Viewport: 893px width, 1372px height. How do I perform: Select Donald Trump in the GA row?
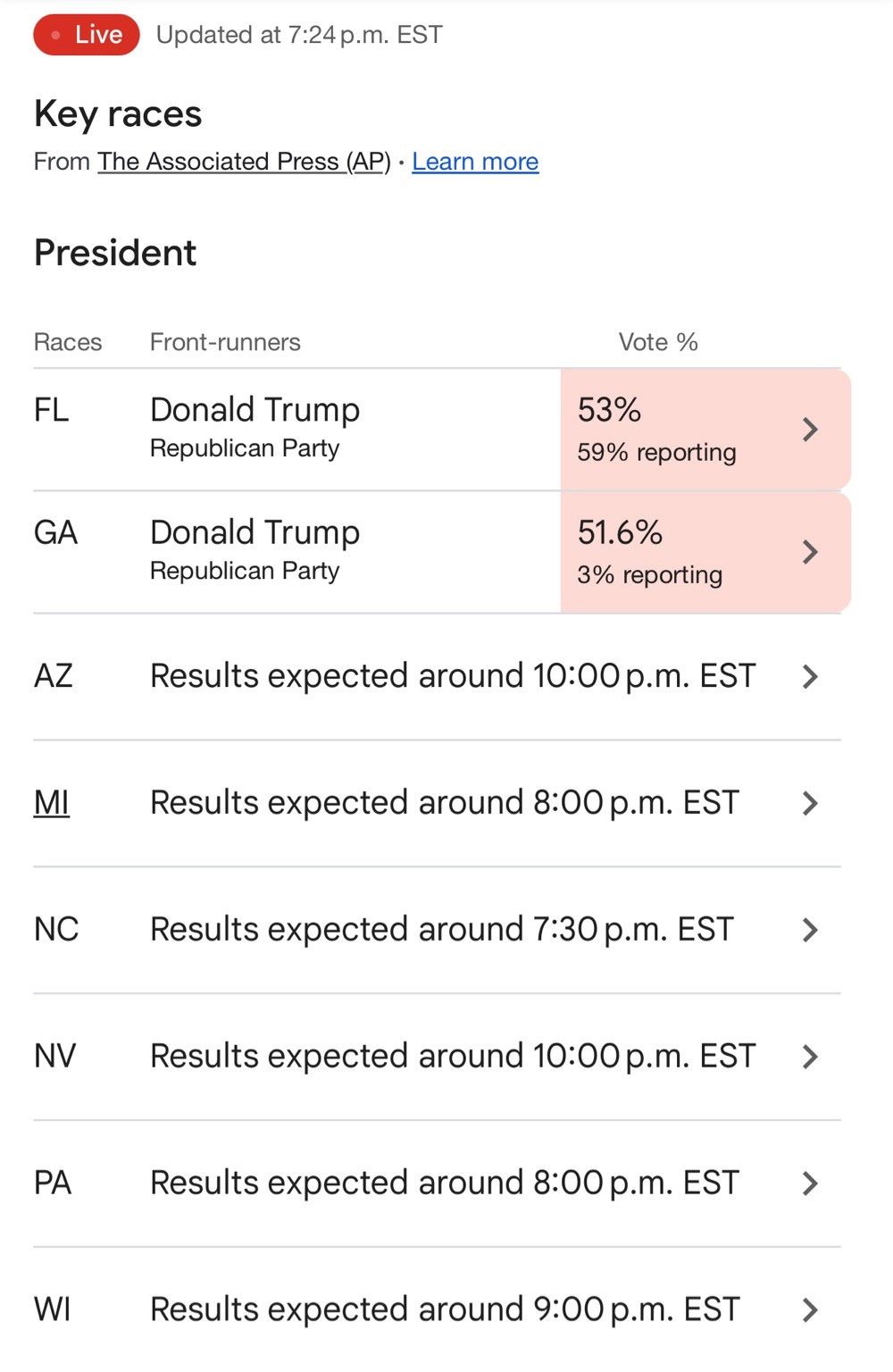coord(255,532)
